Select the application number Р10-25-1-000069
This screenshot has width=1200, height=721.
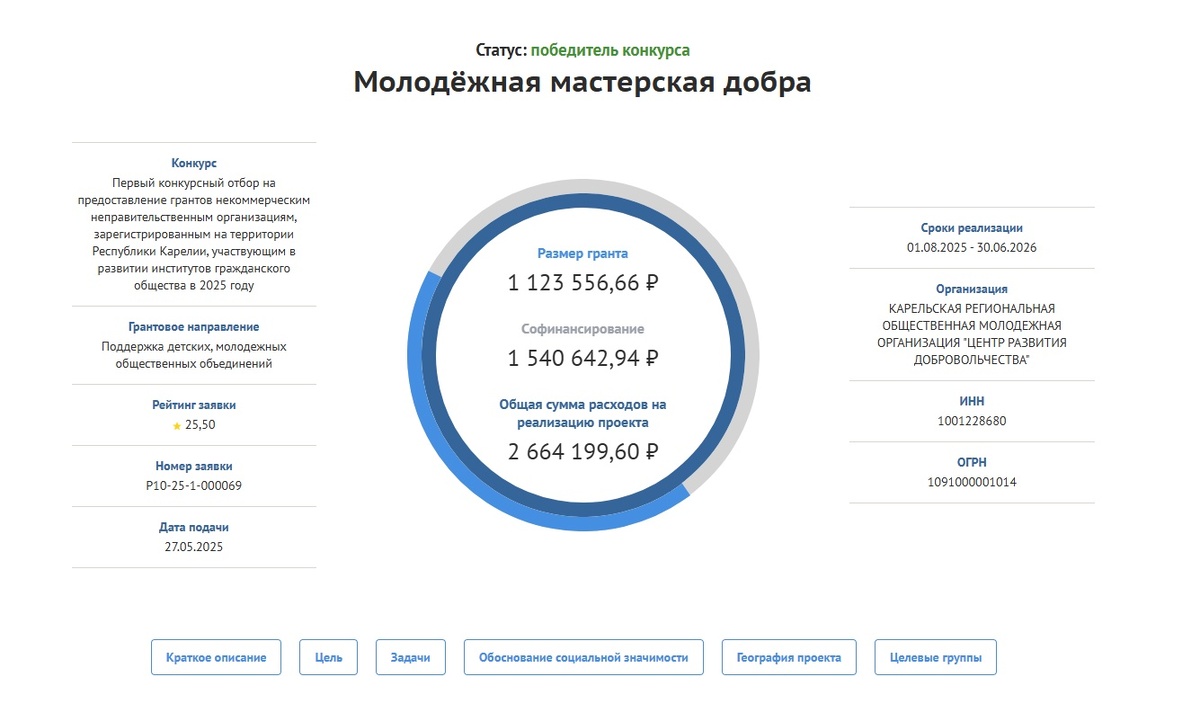tap(196, 484)
